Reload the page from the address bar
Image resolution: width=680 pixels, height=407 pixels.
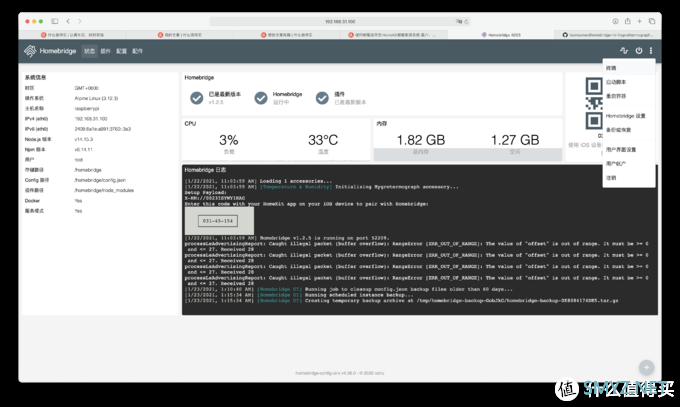coord(466,21)
